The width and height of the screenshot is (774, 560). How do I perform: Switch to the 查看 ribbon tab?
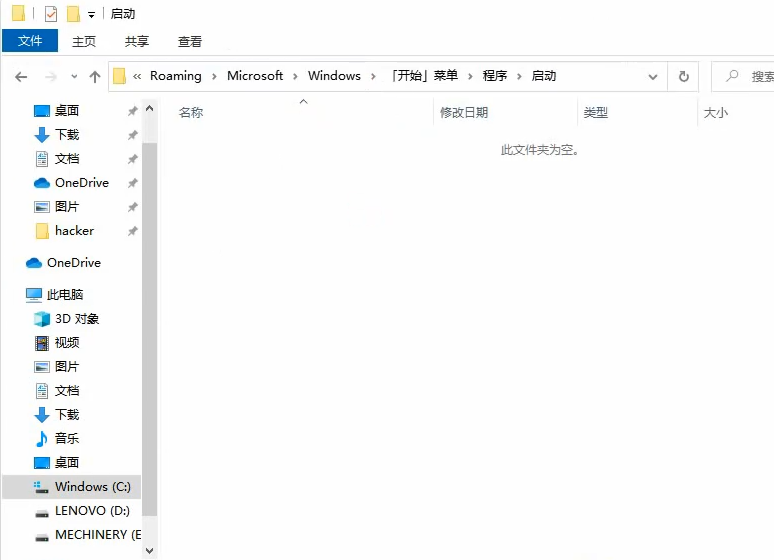[190, 41]
